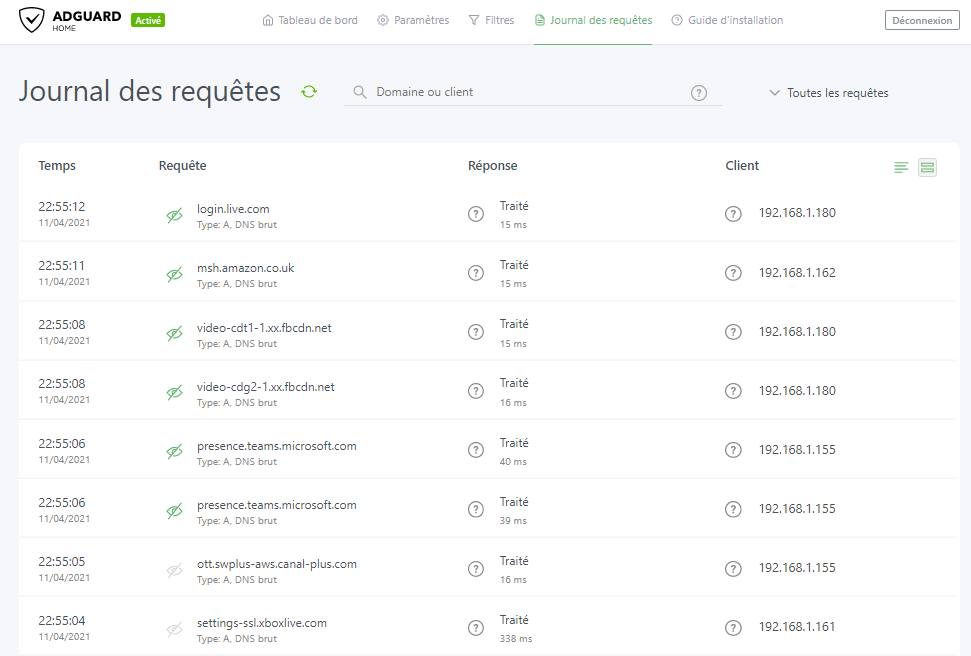Show client info icon for settings-ssl.xboxlive.com row
Viewport: 971px width, 656px height.
[x=733, y=628]
